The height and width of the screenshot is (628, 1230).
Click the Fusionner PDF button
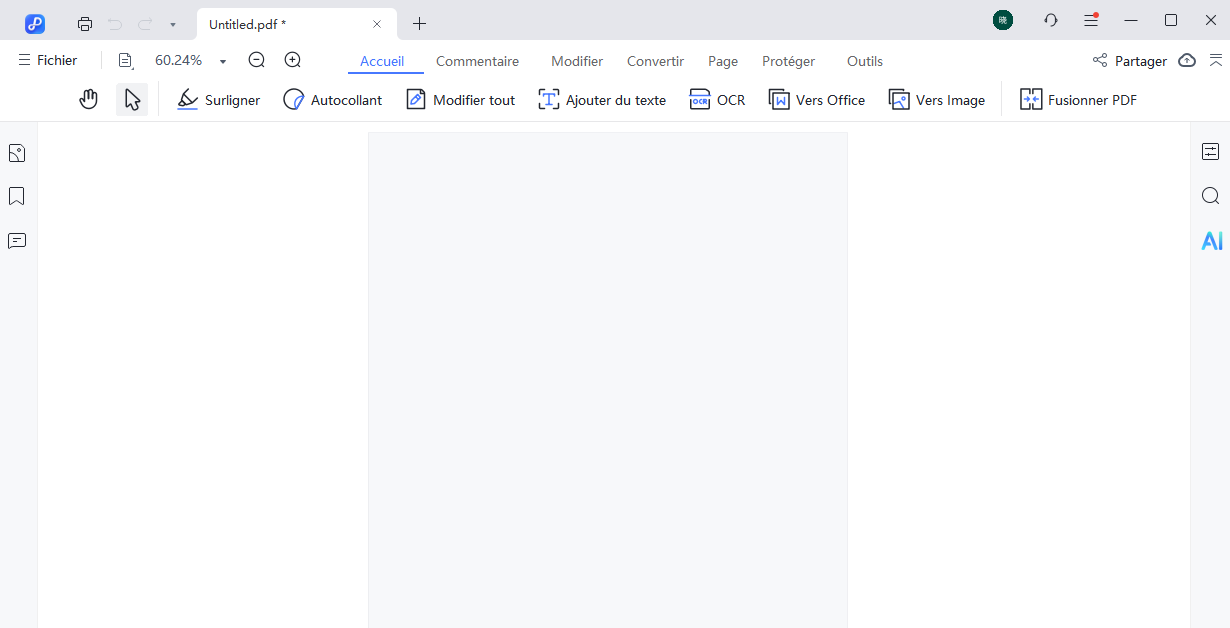(x=1078, y=99)
